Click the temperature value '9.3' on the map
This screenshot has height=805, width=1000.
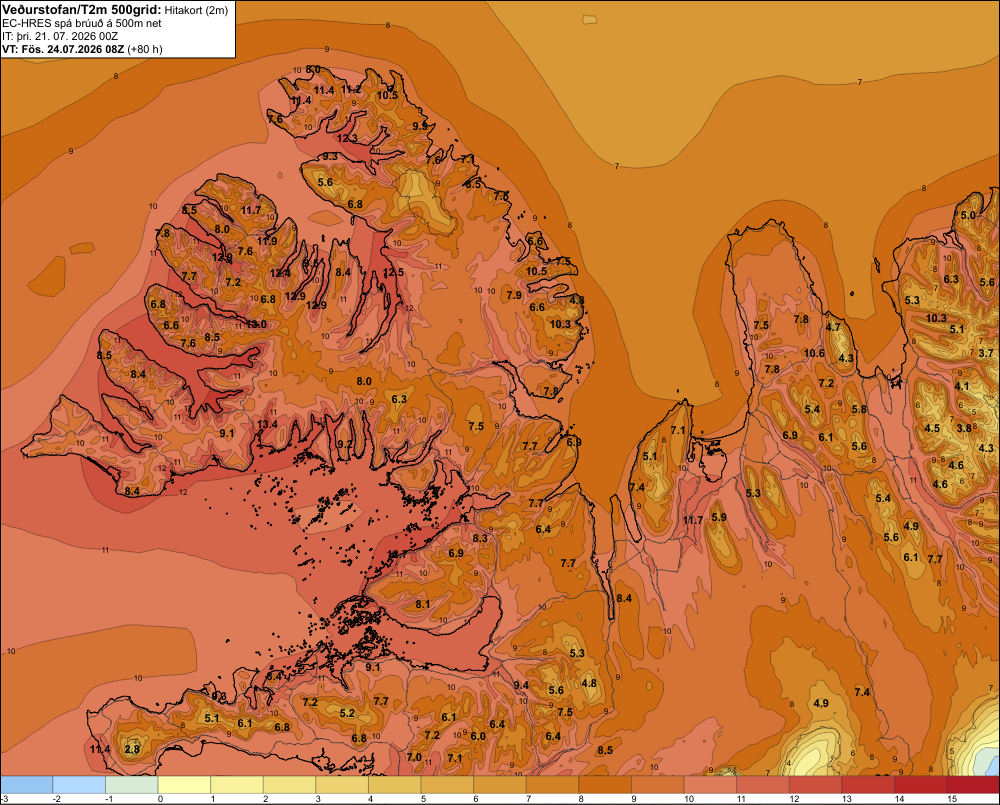pos(330,156)
